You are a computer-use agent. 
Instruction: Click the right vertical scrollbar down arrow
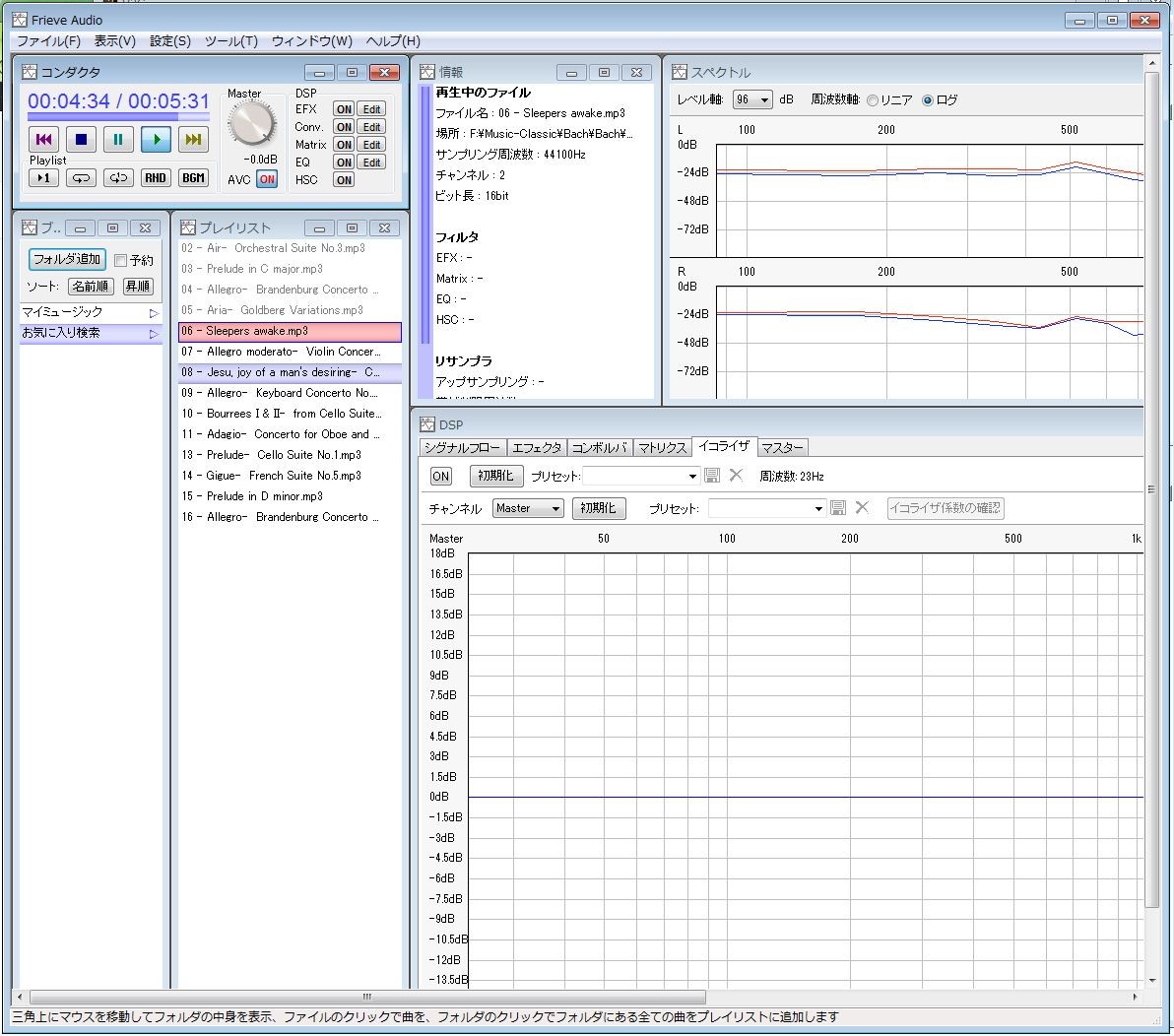point(1152,980)
